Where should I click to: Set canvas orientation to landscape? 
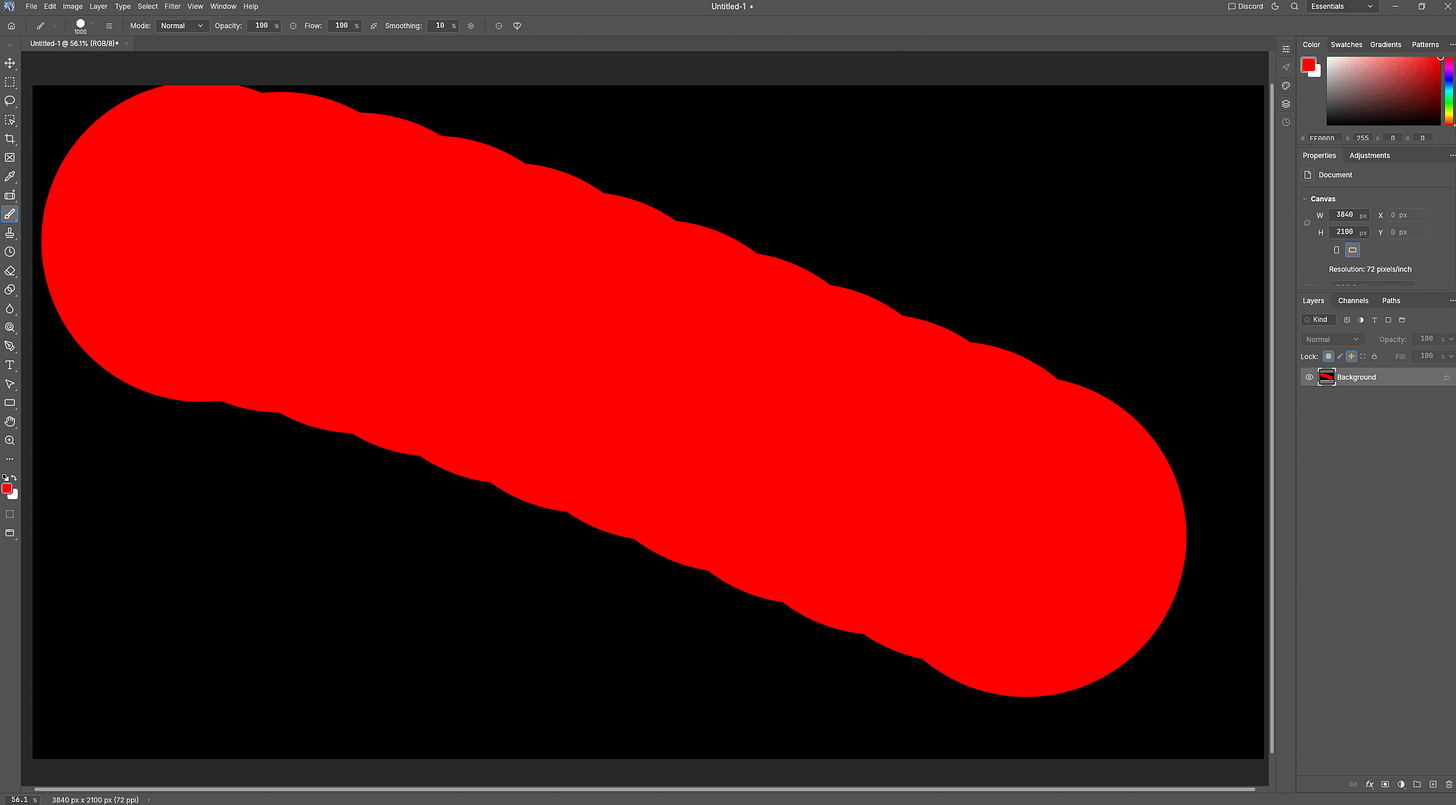pos(1352,250)
